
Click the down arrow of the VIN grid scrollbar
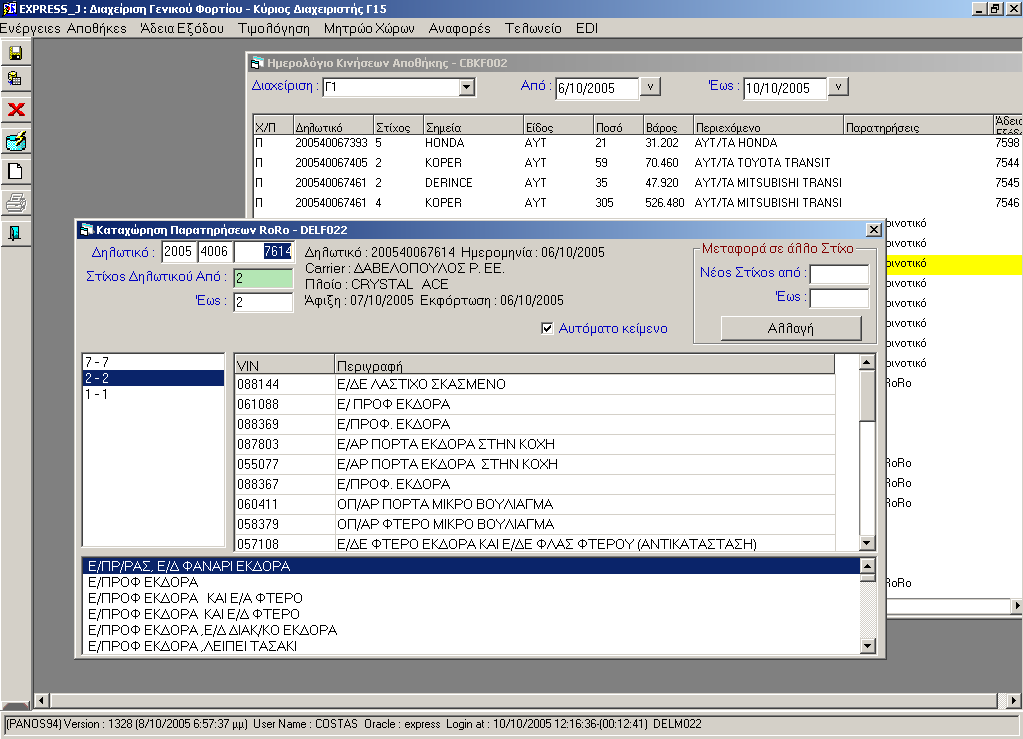(x=866, y=543)
